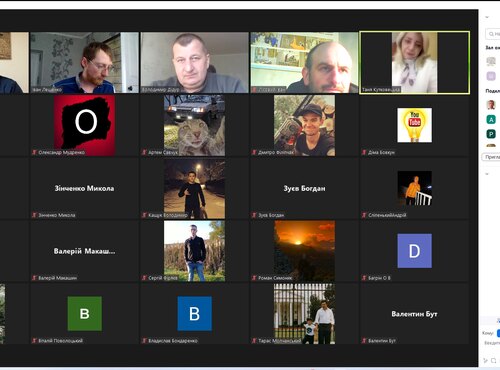Select Таня Кулковецька's highlighted video tile
This screenshot has height=370, width=500.
click(414, 62)
